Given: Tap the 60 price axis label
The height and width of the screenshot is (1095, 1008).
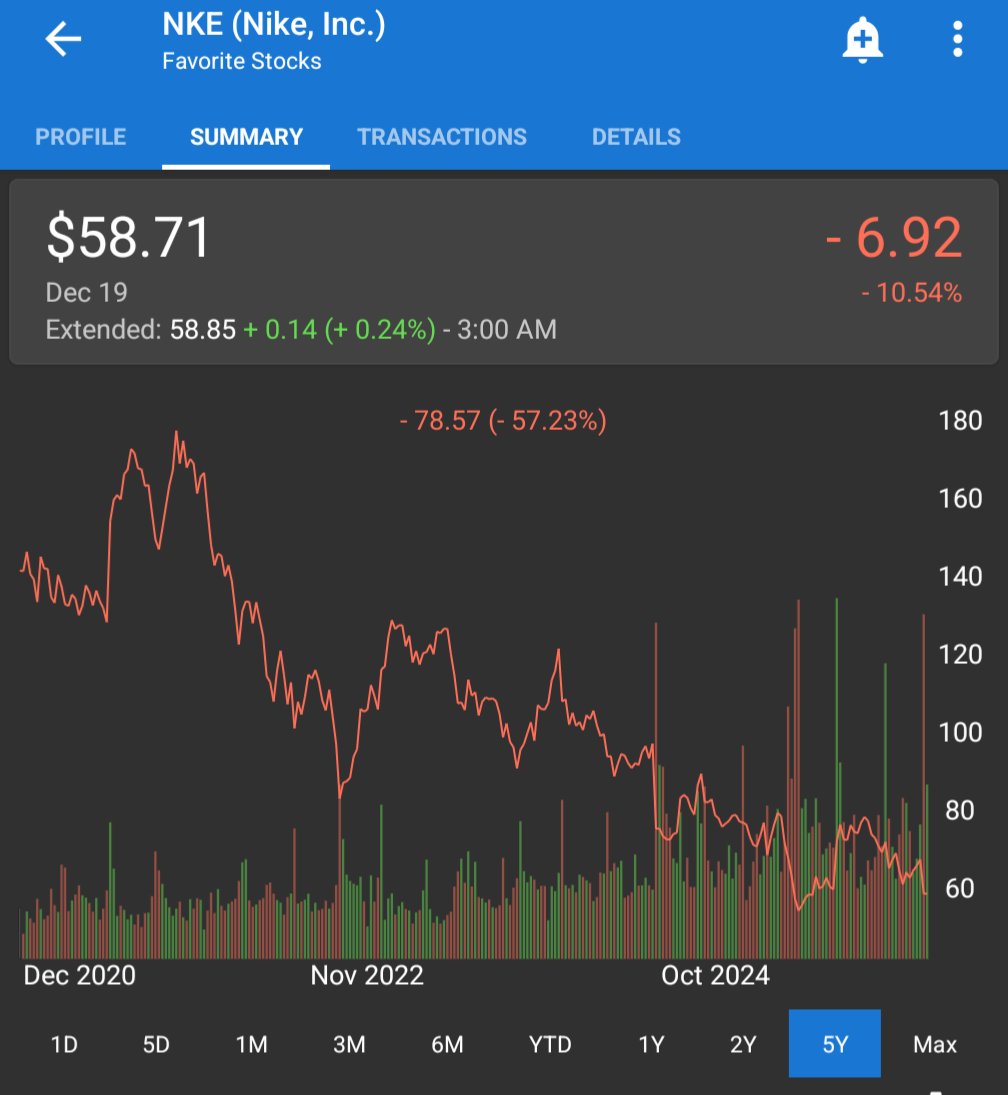Looking at the screenshot, I should 960,888.
